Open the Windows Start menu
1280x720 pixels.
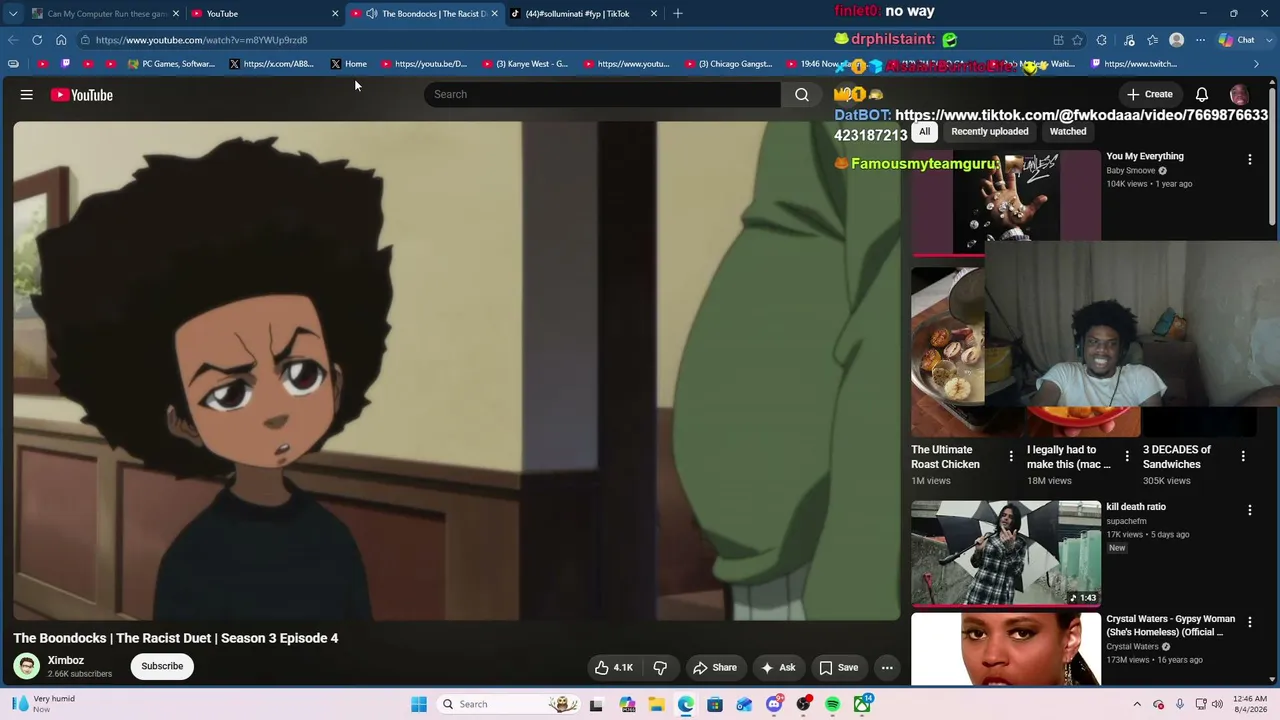tap(419, 704)
